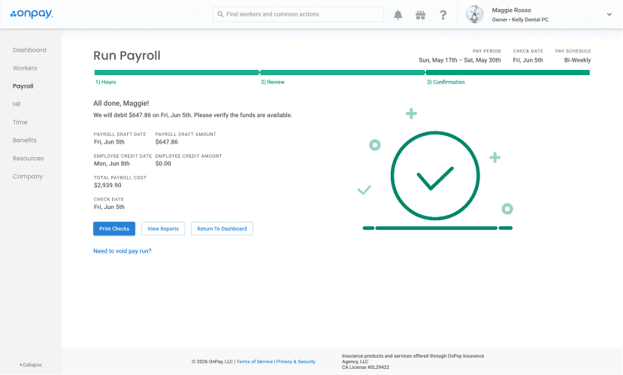Open Workers in the sidebar
This screenshot has width=623, height=375.
25,68
